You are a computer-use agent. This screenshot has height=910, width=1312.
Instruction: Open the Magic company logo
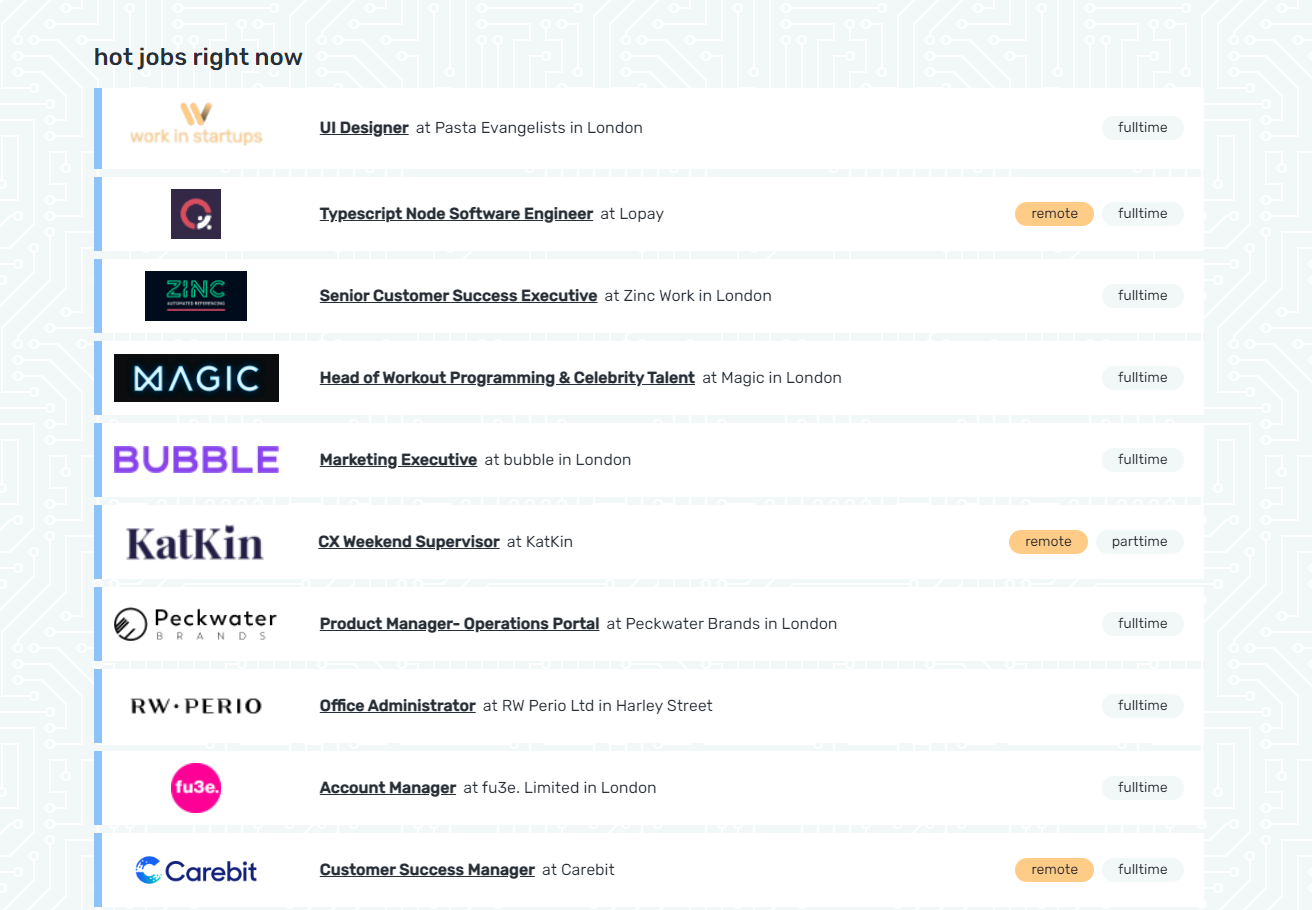coord(196,377)
